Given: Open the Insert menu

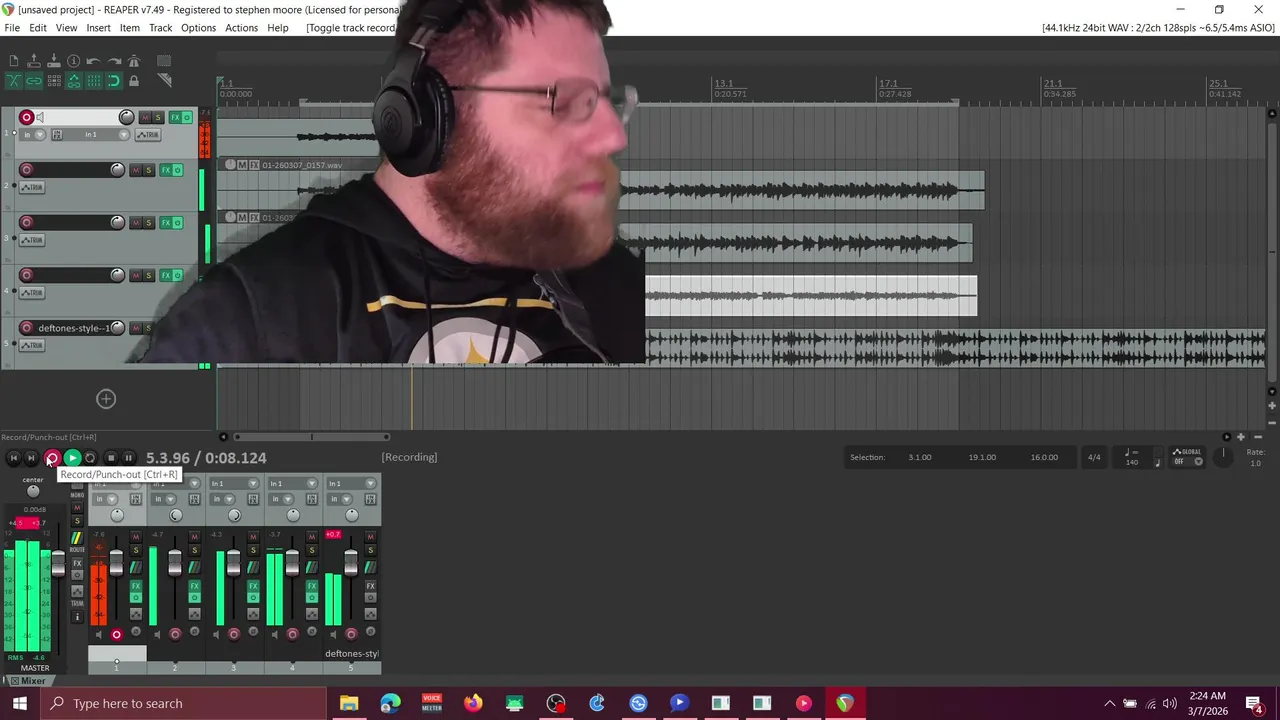Looking at the screenshot, I should 98,28.
